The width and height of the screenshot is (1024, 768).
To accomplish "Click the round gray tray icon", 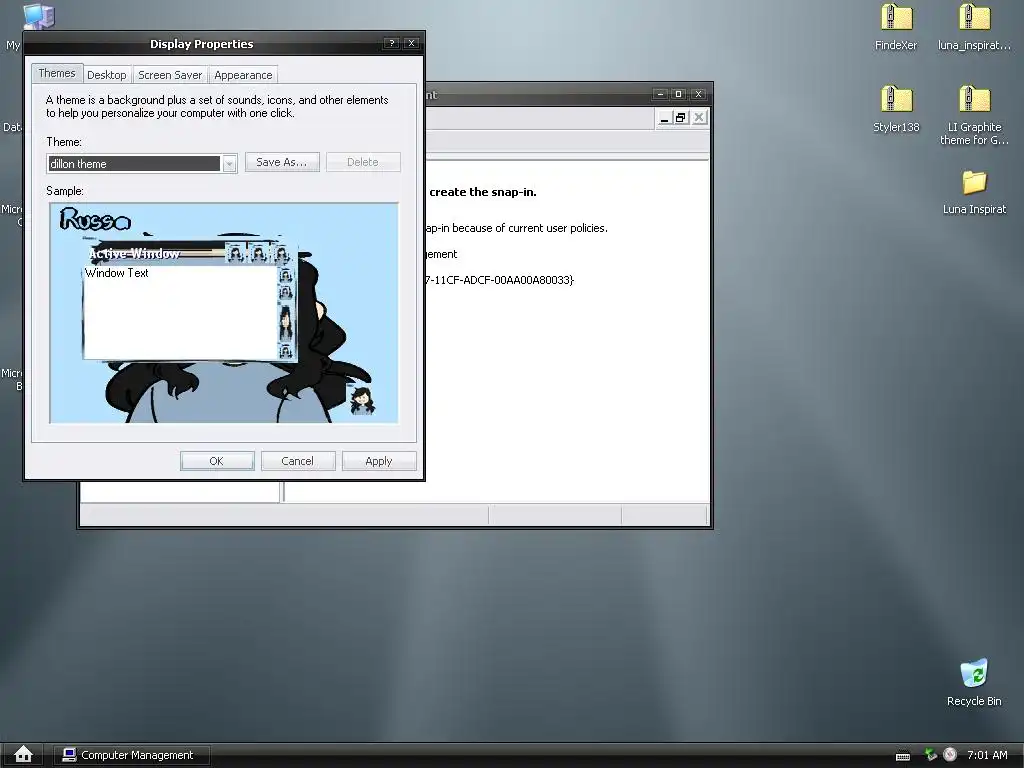I will point(950,754).
